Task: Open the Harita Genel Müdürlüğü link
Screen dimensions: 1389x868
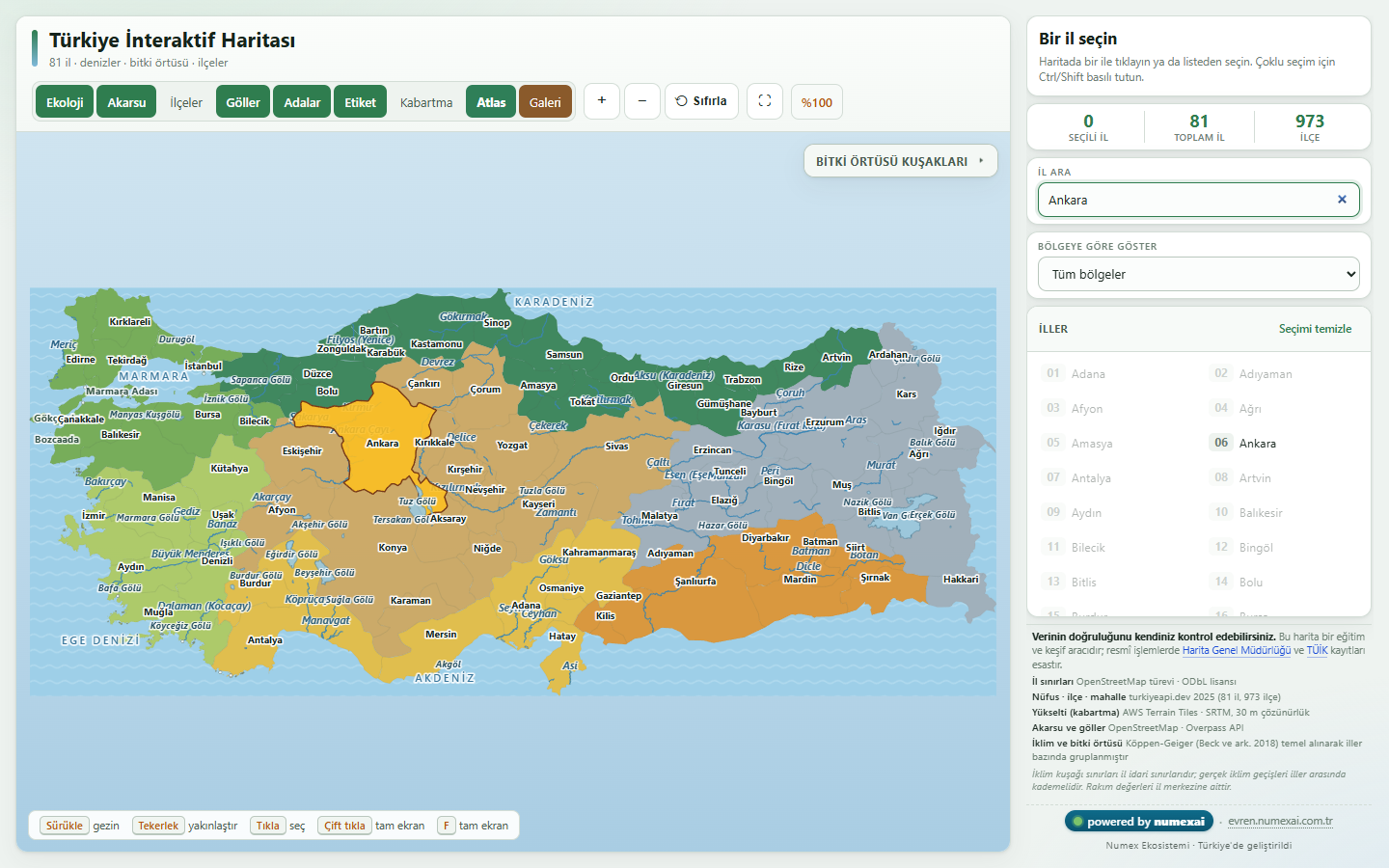Action: (1237, 650)
